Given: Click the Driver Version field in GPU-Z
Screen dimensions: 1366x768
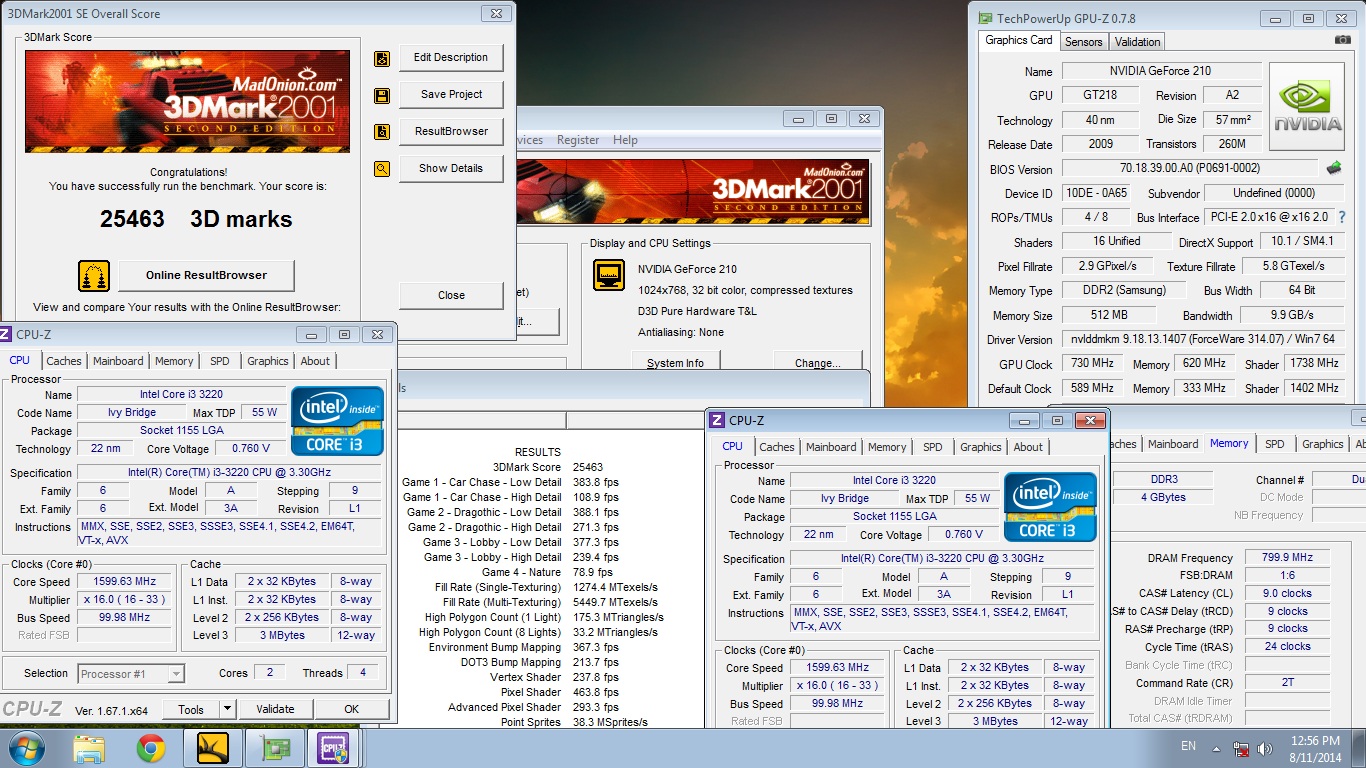Looking at the screenshot, I should pyautogui.click(x=1203, y=339).
